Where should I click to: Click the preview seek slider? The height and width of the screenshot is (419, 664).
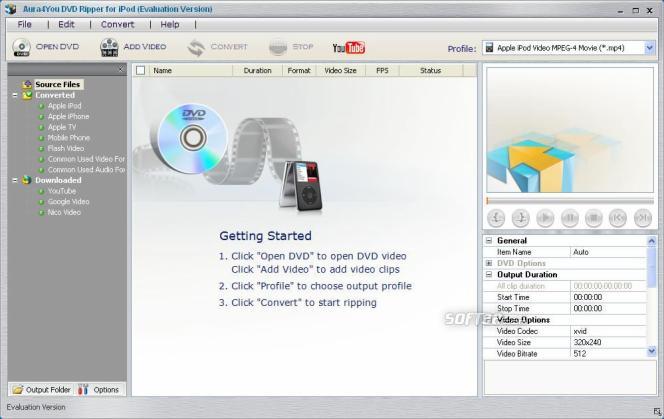coord(570,201)
